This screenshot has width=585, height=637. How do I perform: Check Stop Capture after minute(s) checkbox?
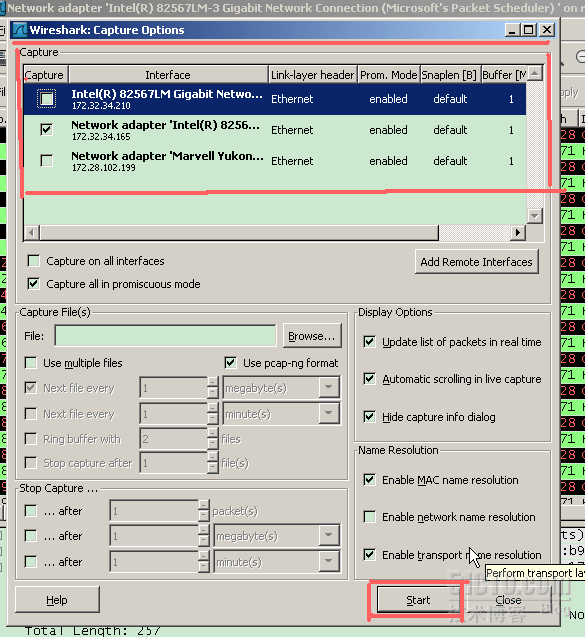31,562
